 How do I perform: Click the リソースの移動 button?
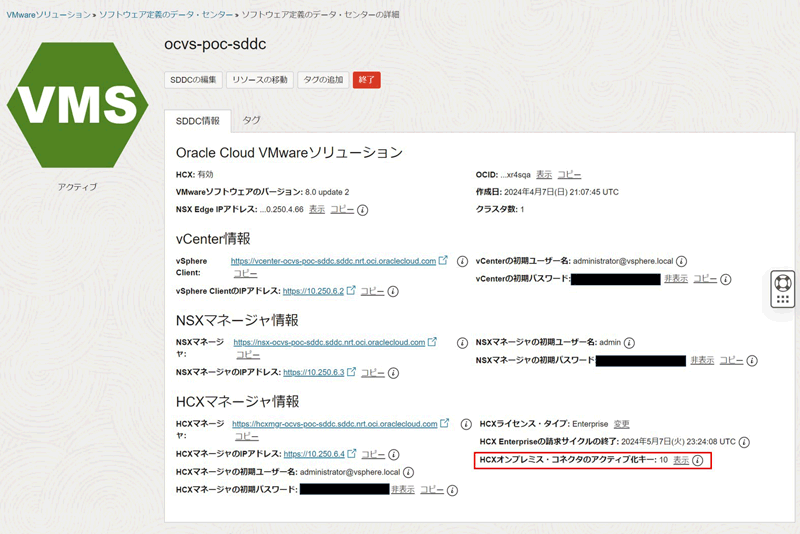coord(260,80)
